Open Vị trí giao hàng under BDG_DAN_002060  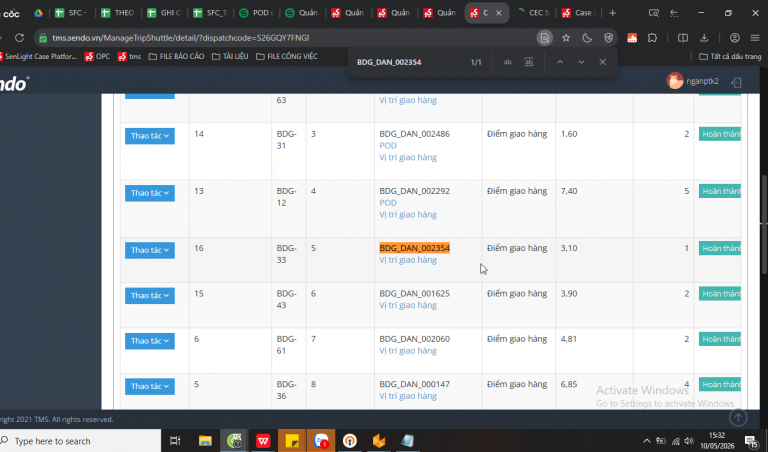(408, 351)
